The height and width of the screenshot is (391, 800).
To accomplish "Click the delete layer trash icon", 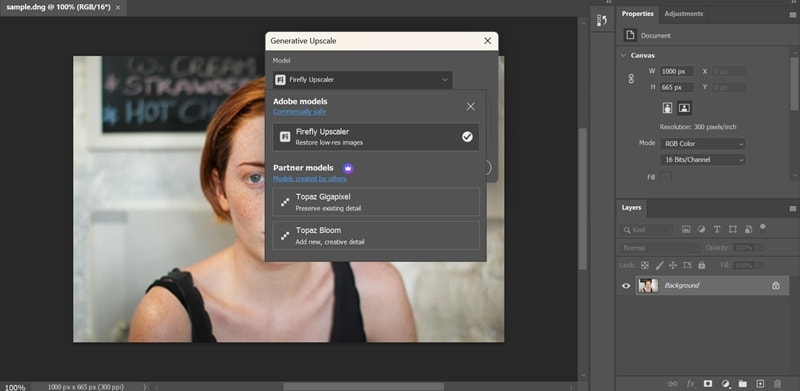I will tap(778, 384).
